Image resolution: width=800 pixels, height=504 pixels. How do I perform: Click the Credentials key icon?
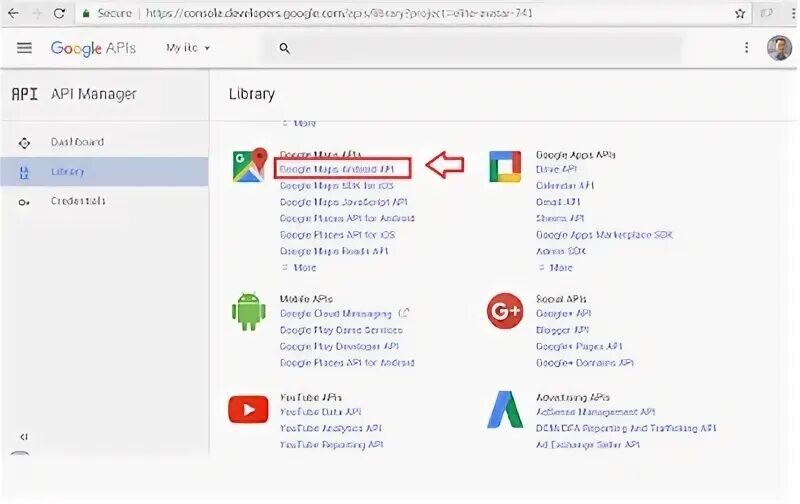[x=24, y=203]
